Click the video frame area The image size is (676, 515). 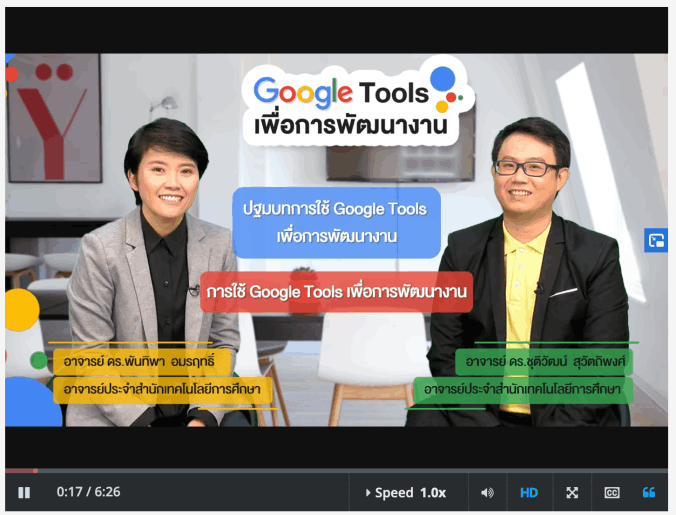point(336,240)
